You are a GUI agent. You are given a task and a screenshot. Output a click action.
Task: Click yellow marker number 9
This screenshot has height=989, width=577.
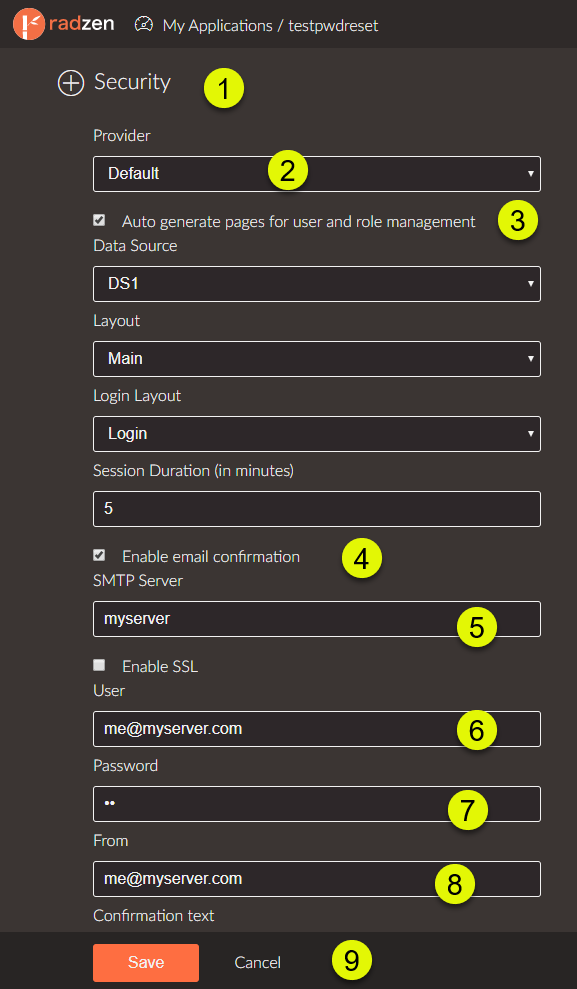click(x=352, y=961)
